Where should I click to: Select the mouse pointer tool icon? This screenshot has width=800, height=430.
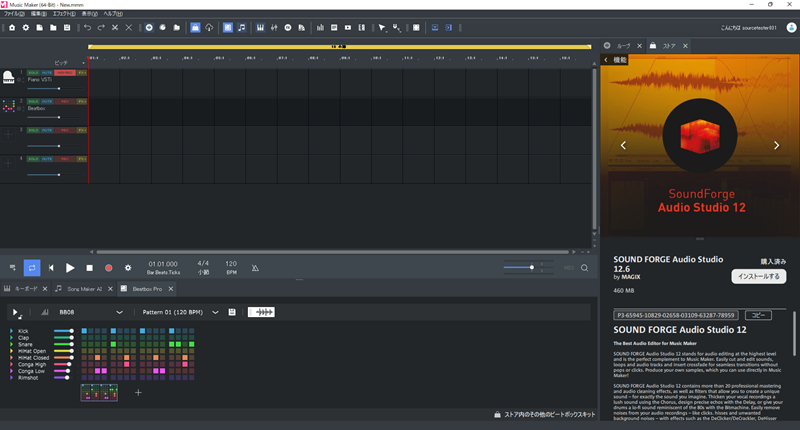tap(382, 28)
